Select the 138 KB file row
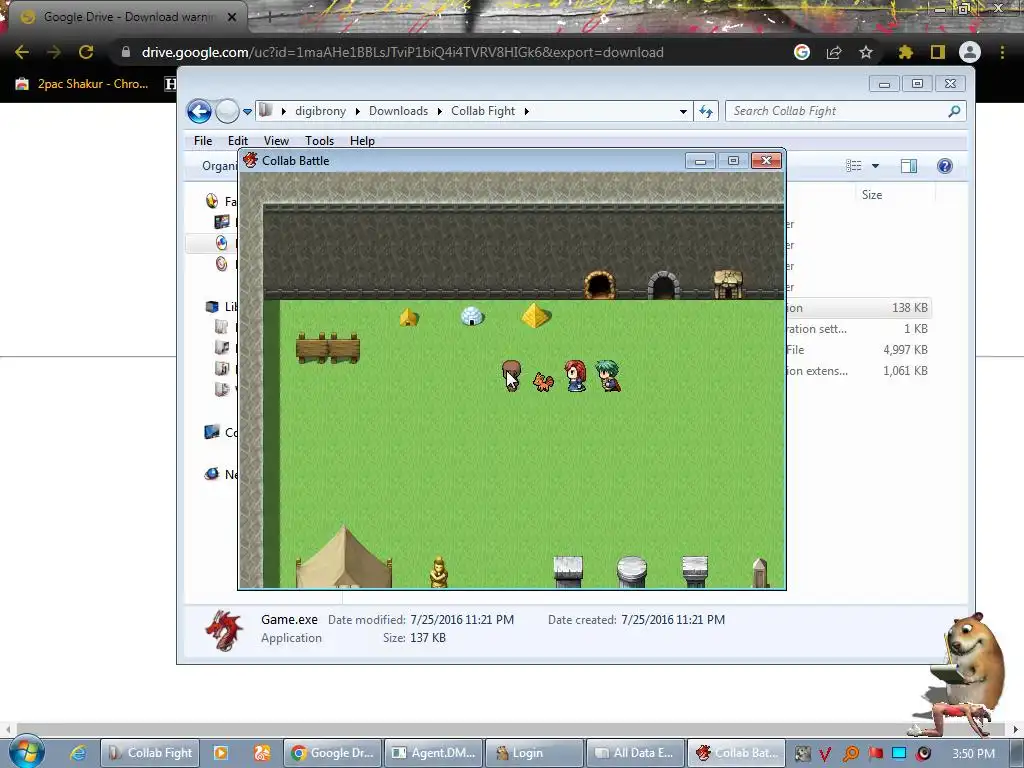1024x768 pixels. pyautogui.click(x=857, y=308)
